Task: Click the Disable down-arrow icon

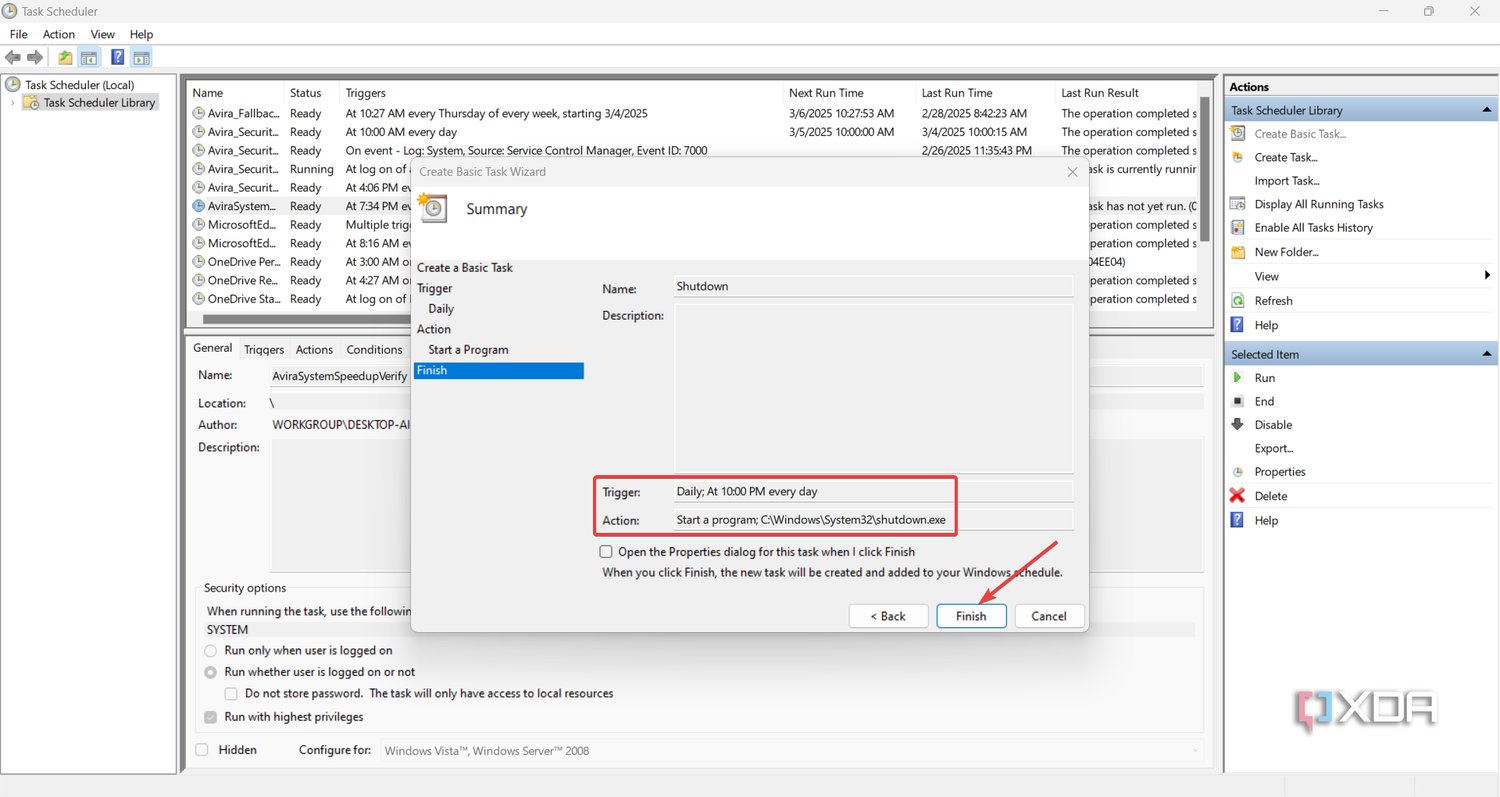Action: [1238, 425]
